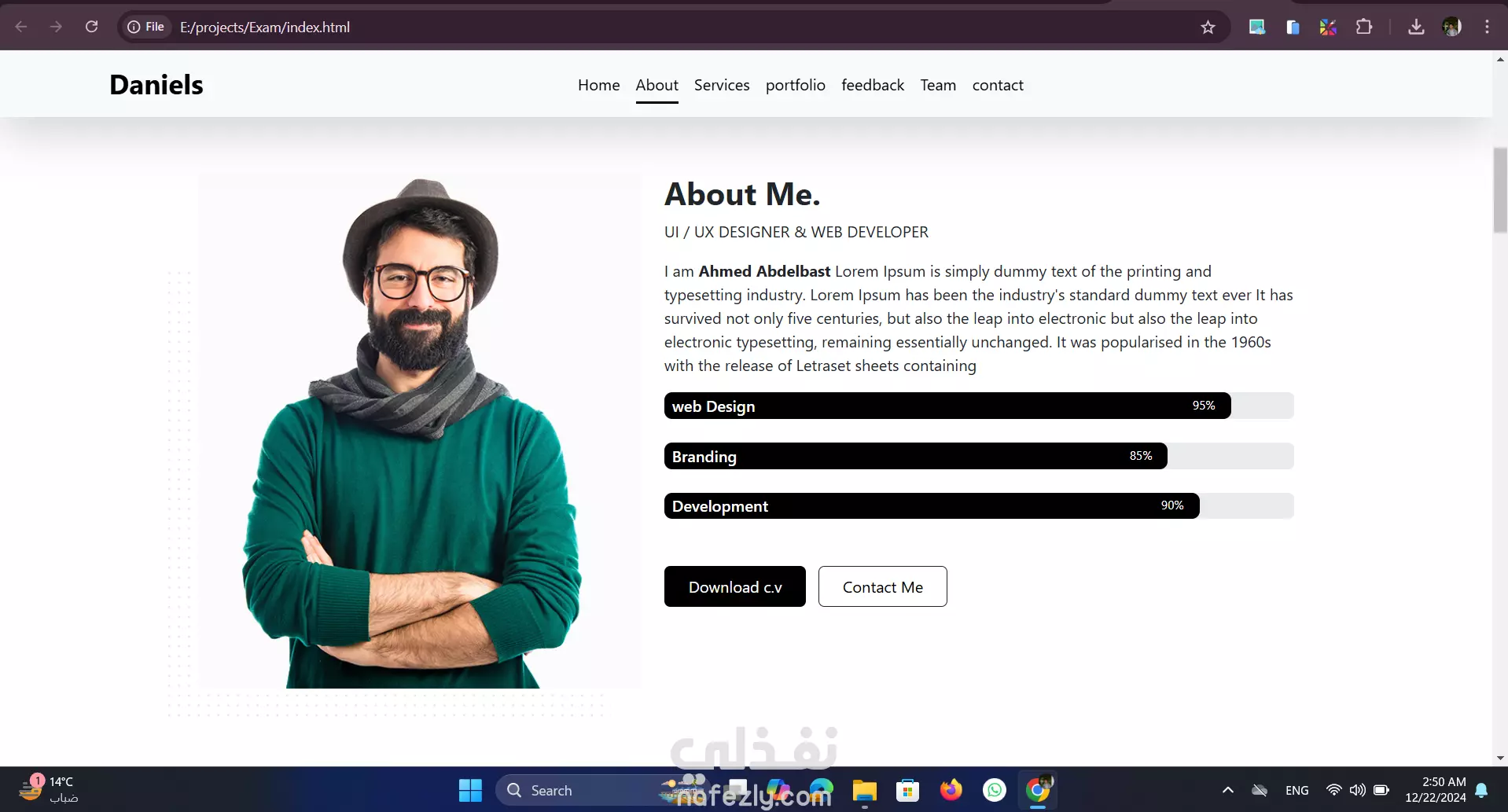Open the Extensions puzzle piece menu
The width and height of the screenshot is (1508, 812).
pyautogui.click(x=1364, y=27)
